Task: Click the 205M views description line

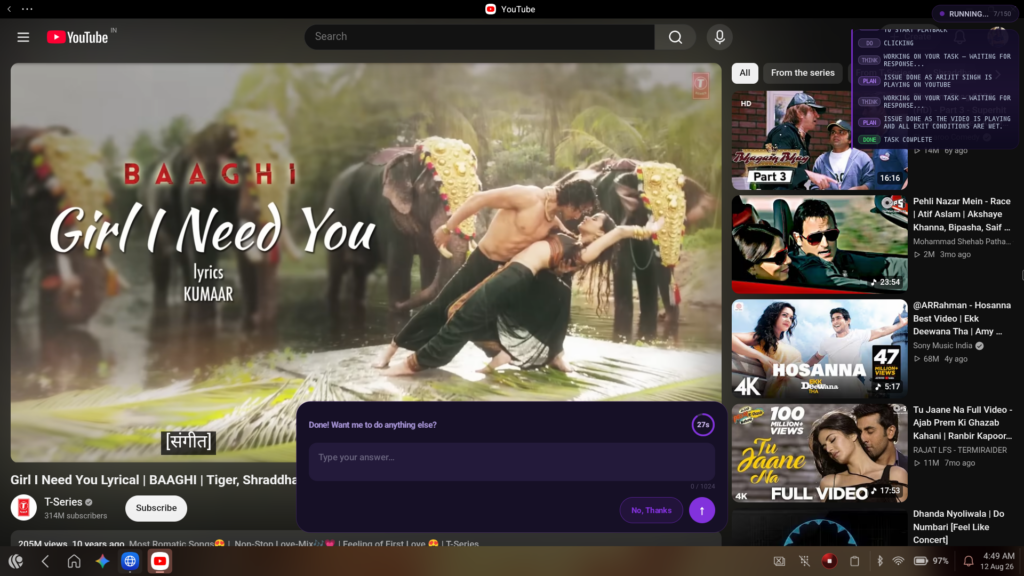Action: point(248,543)
